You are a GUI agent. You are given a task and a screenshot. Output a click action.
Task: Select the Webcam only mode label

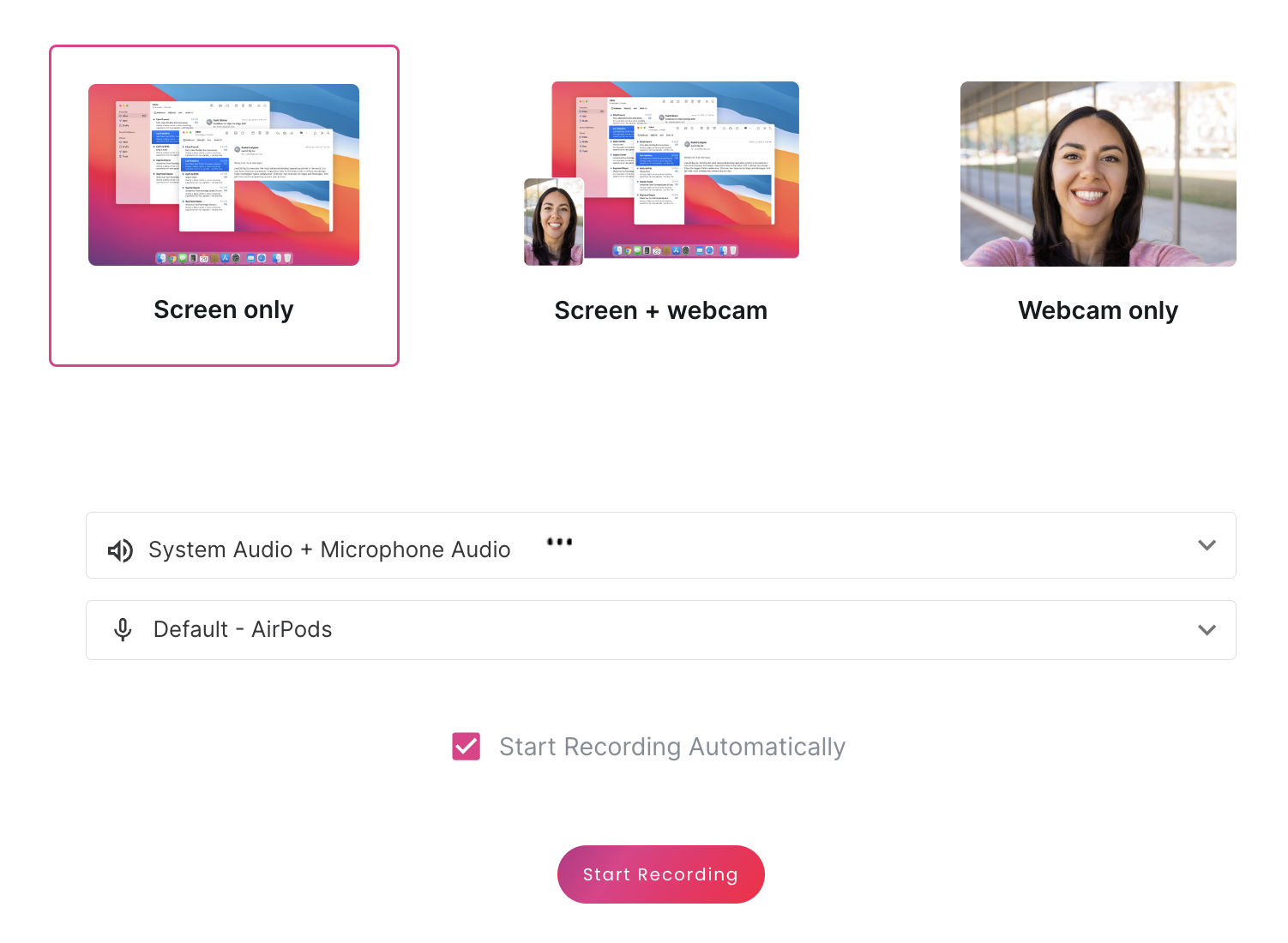coord(1098,310)
